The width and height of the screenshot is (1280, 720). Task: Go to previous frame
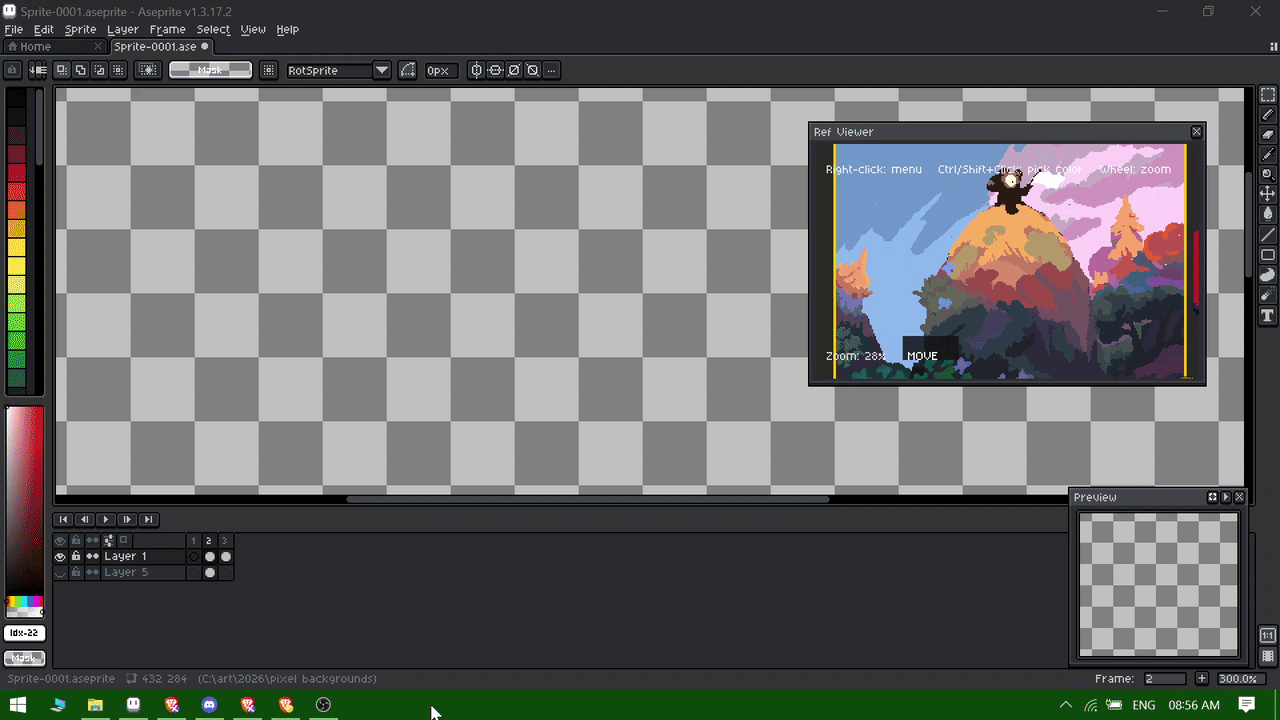[x=84, y=519]
